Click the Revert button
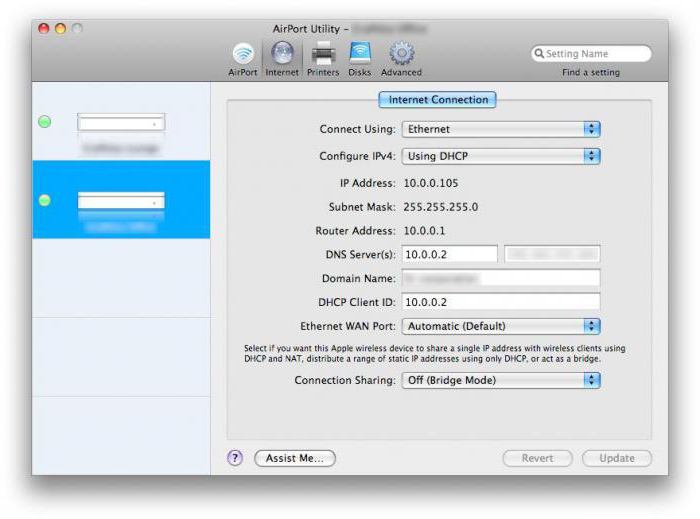The height and width of the screenshot is (519, 700). [x=538, y=458]
